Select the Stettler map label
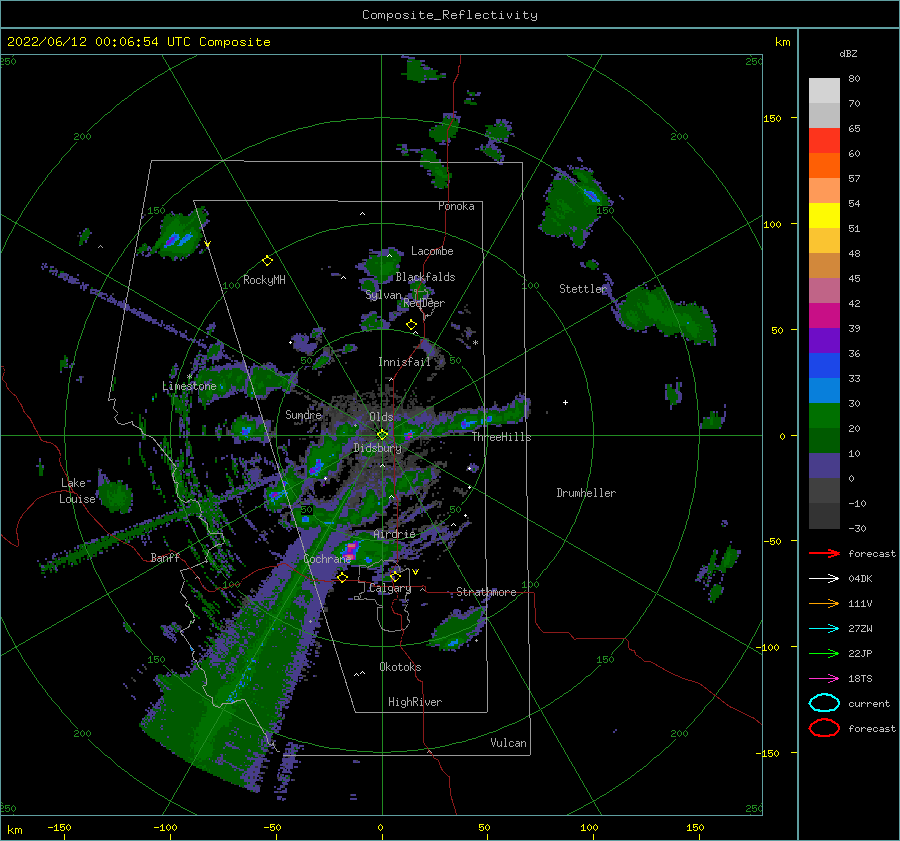This screenshot has width=900, height=841. [583, 289]
